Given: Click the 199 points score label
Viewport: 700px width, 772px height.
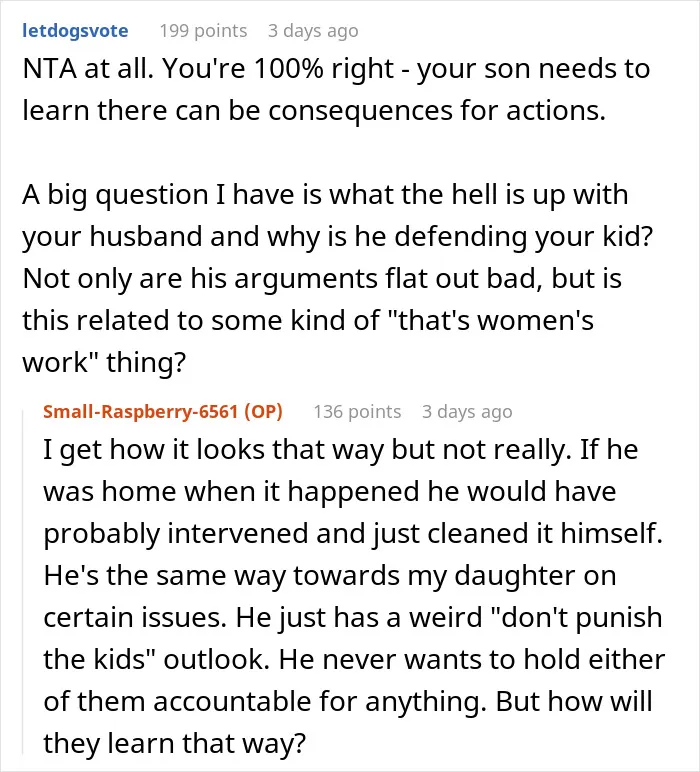Looking at the screenshot, I should click(x=203, y=31).
